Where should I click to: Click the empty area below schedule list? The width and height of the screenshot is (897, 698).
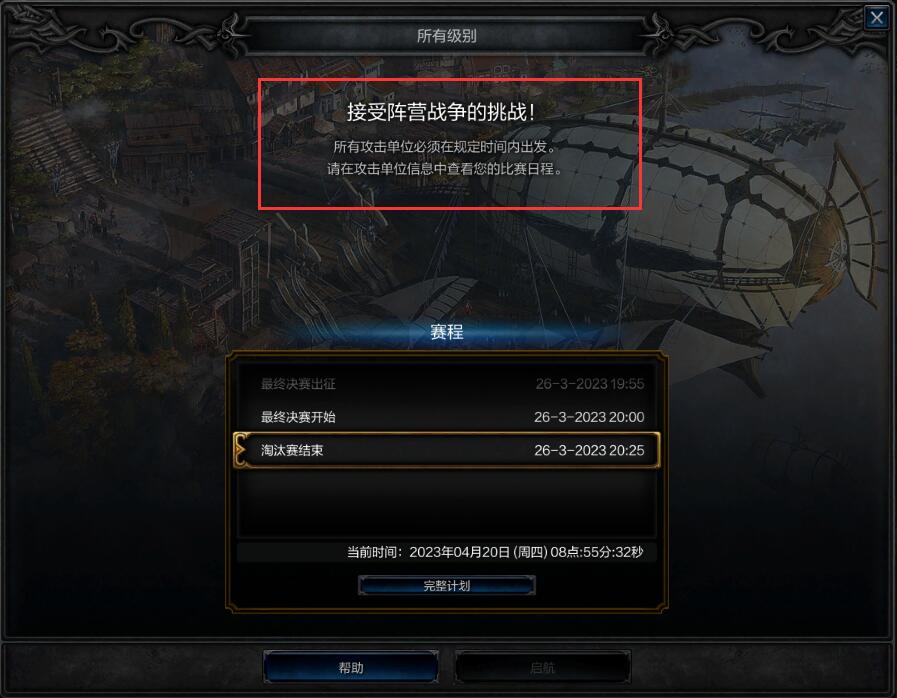coord(447,503)
